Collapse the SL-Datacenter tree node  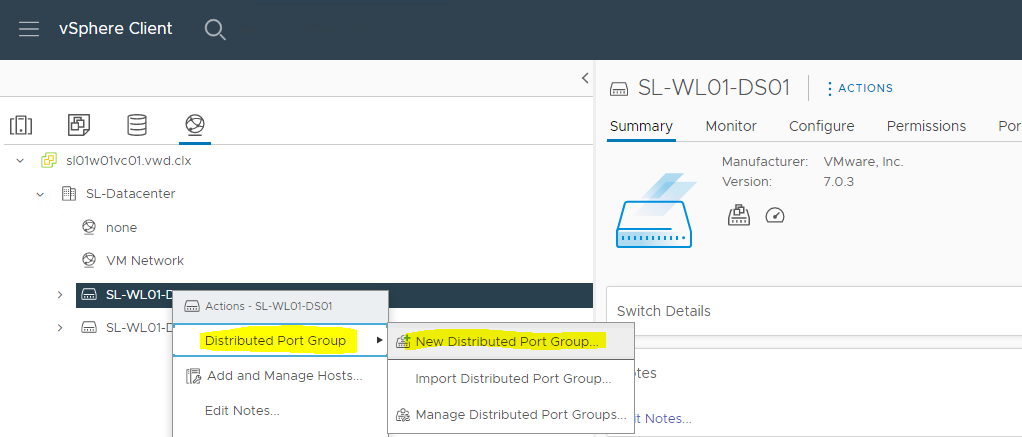[x=40, y=194]
